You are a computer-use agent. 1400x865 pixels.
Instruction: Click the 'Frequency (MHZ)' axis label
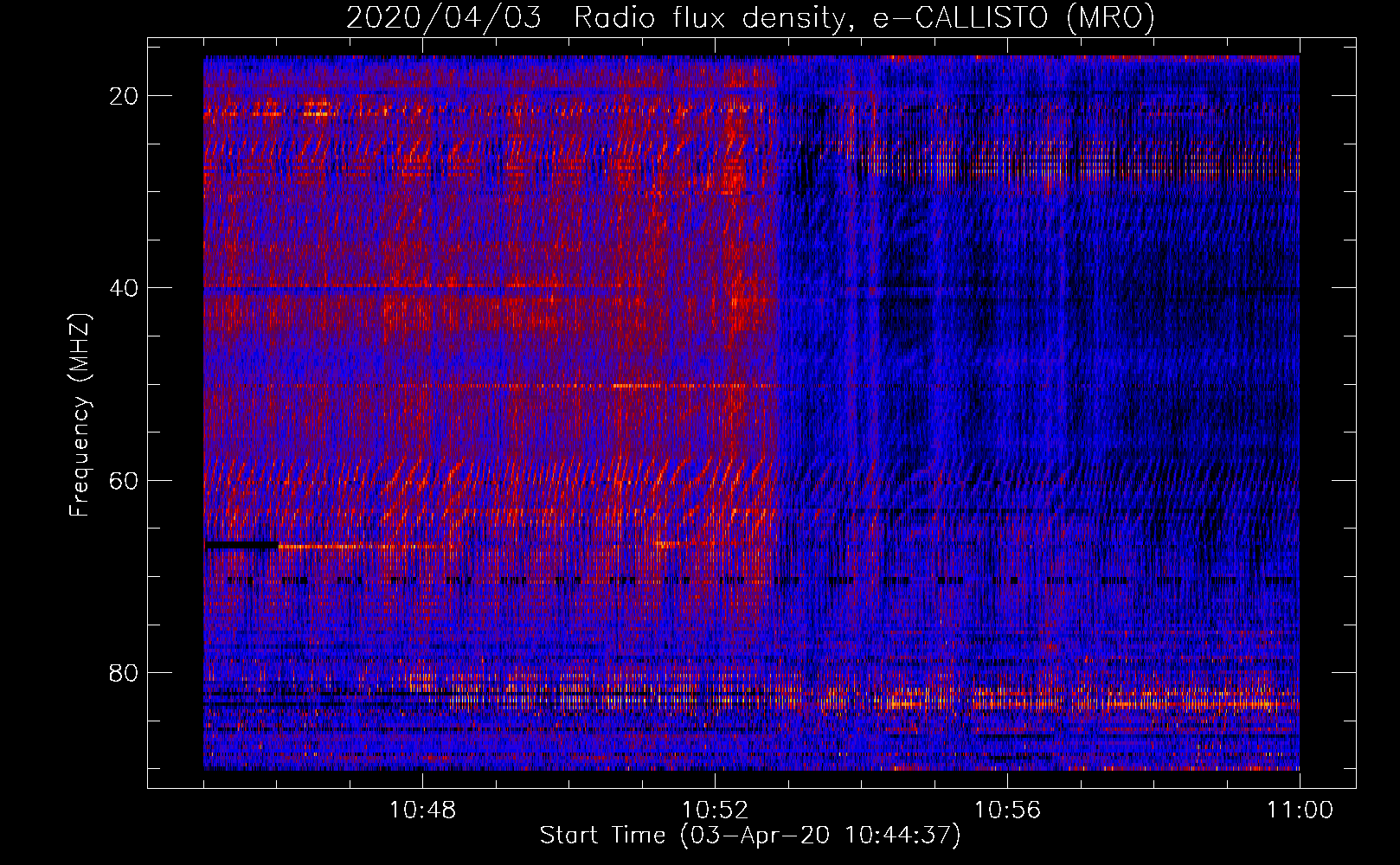pyautogui.click(x=80, y=414)
